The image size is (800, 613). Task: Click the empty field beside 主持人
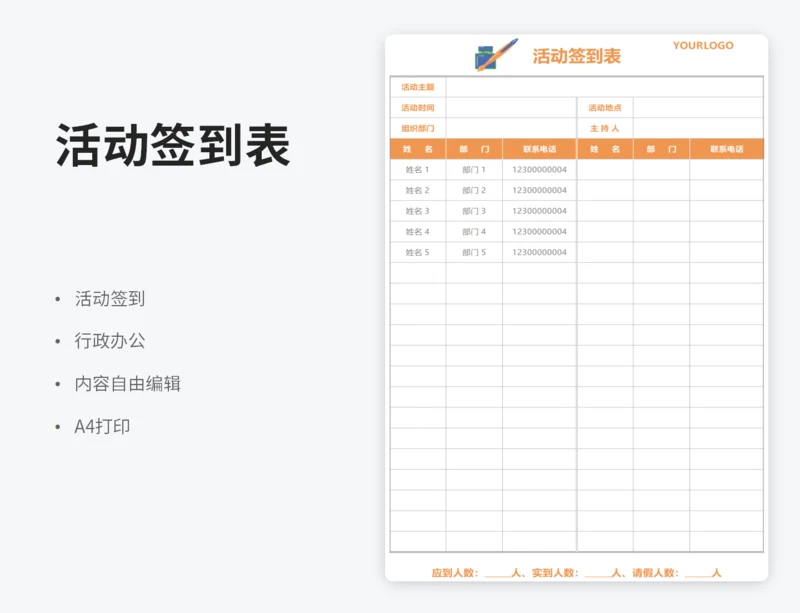698,129
